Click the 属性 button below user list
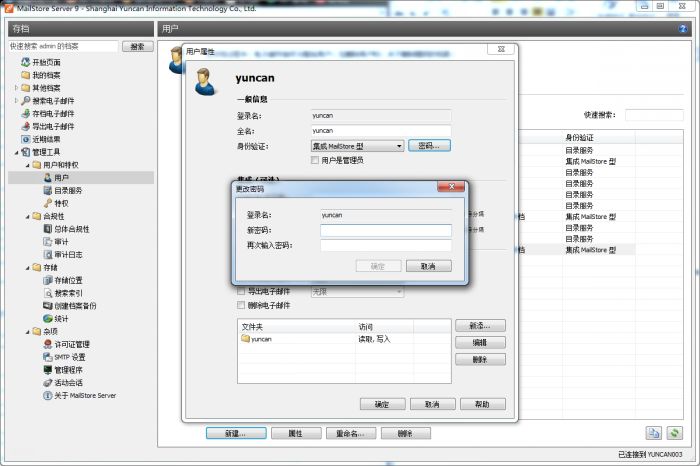The width and height of the screenshot is (700, 466). [296, 433]
